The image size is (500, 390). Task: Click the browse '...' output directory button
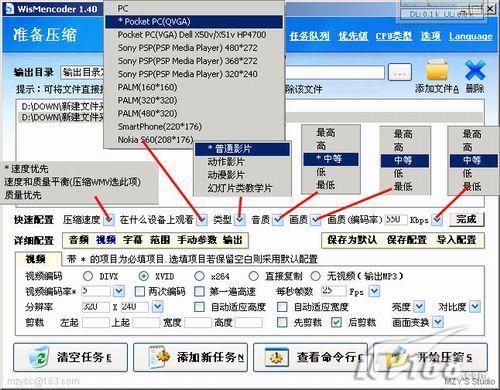click(400, 72)
